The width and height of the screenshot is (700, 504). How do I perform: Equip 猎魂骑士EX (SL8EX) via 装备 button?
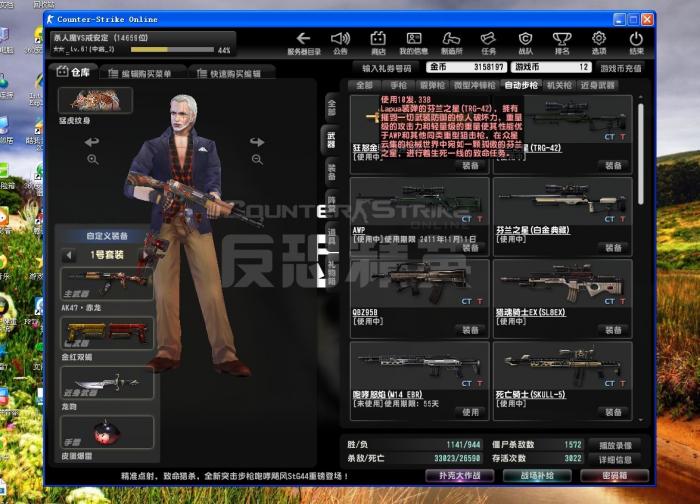click(x=613, y=330)
